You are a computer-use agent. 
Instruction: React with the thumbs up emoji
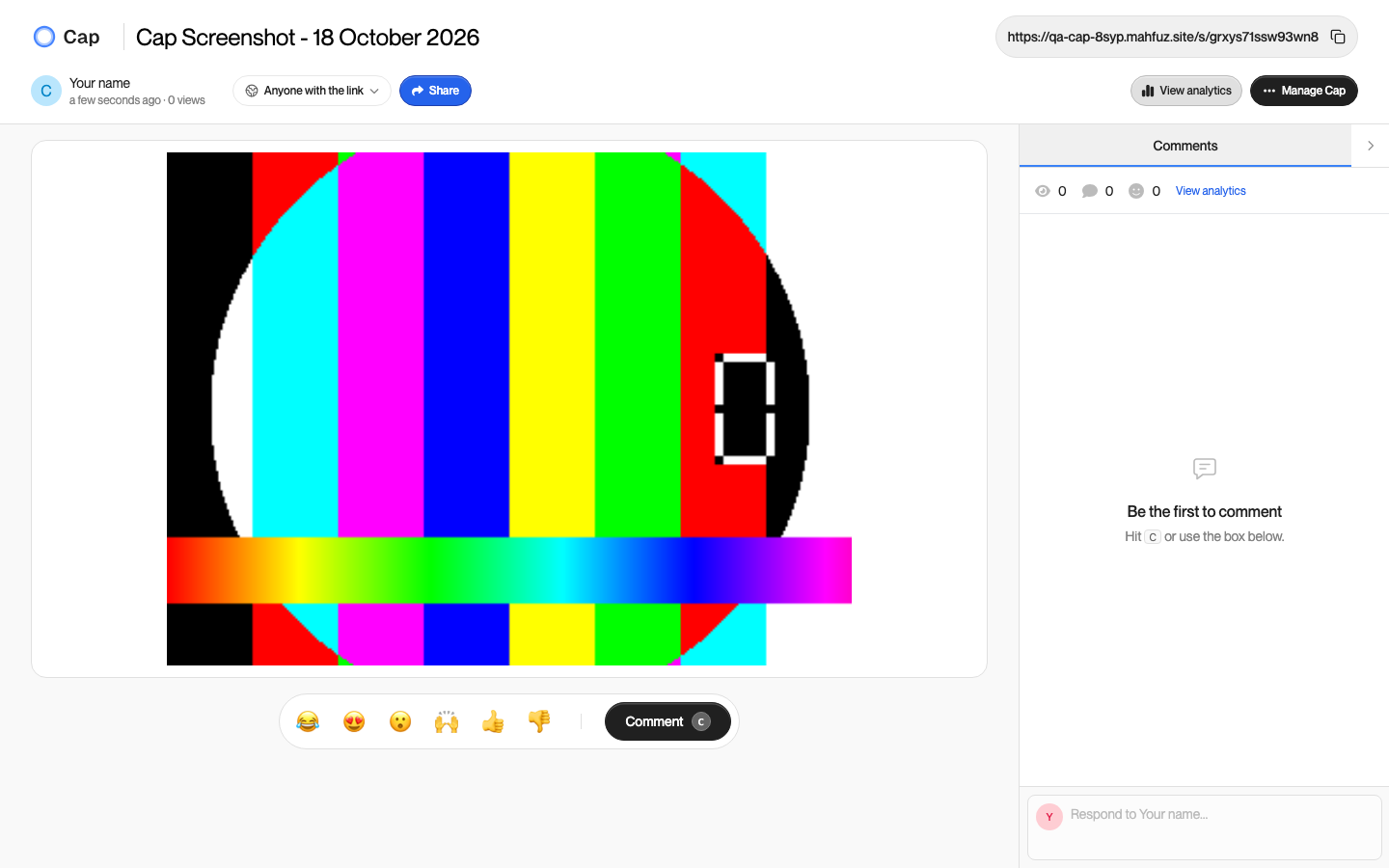[493, 721]
